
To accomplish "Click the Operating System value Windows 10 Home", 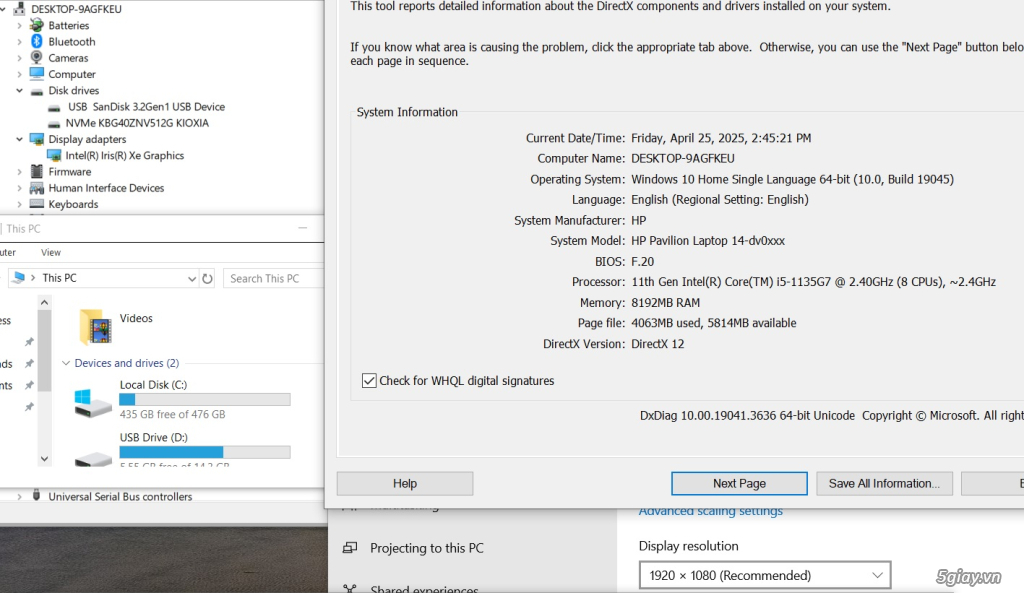I will [x=792, y=180].
